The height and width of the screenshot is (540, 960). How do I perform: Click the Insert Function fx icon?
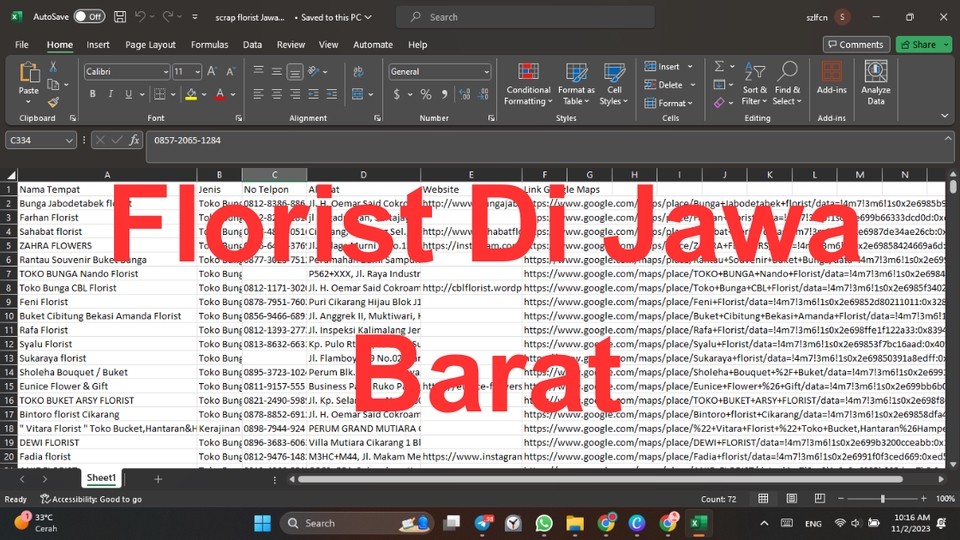tap(134, 140)
